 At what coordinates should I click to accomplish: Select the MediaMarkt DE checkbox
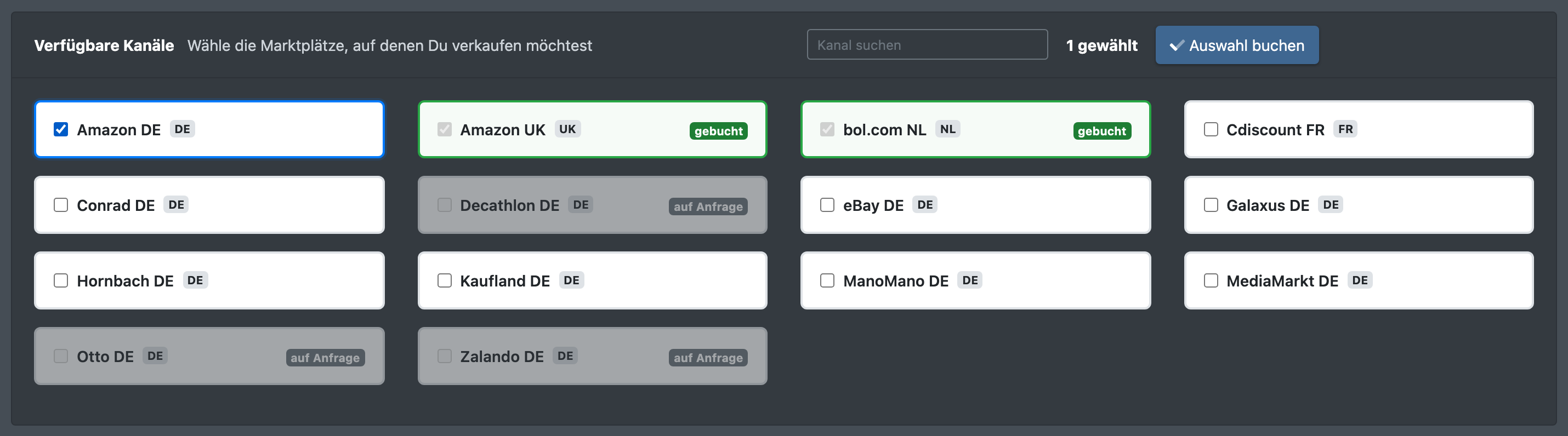tap(1211, 280)
